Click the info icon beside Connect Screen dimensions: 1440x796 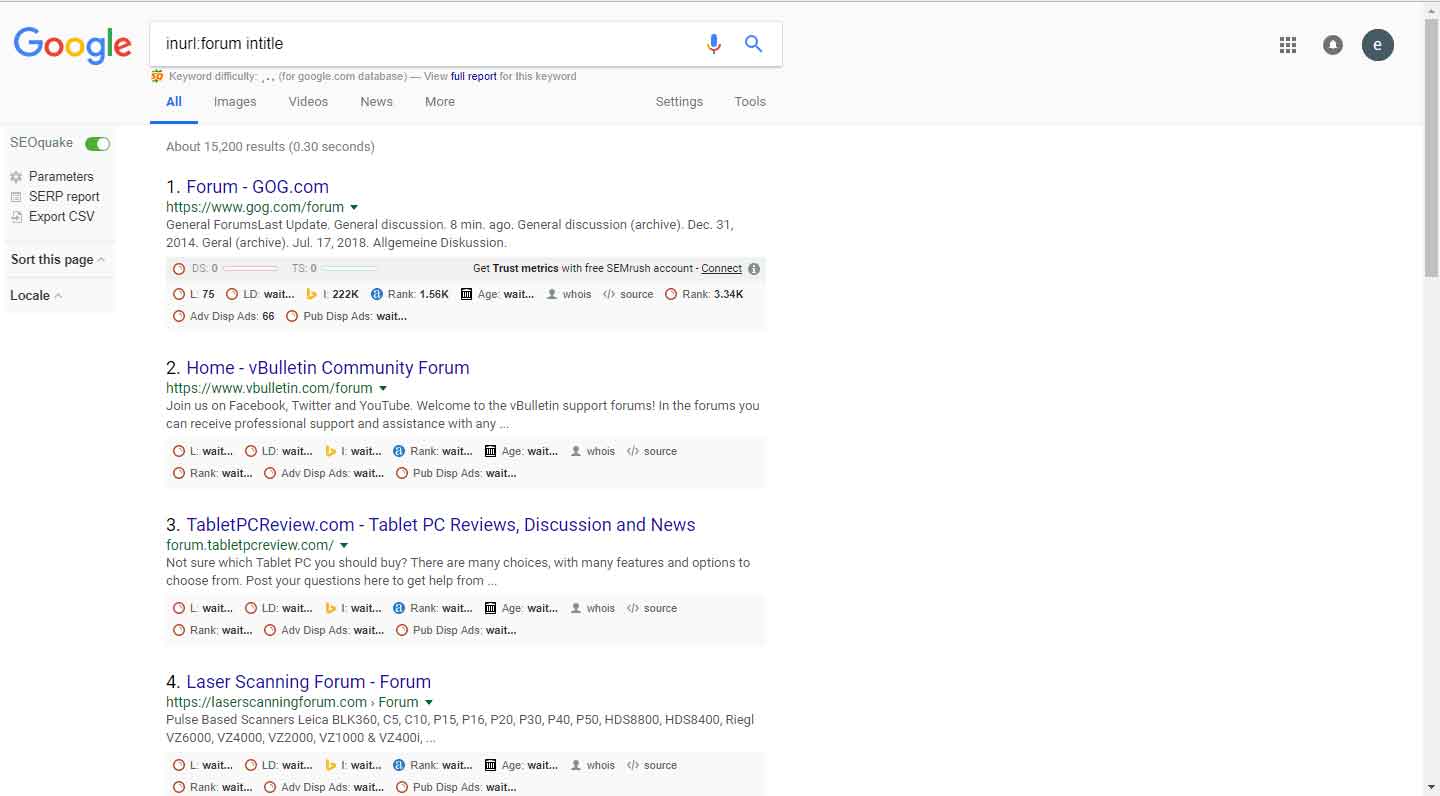754,269
